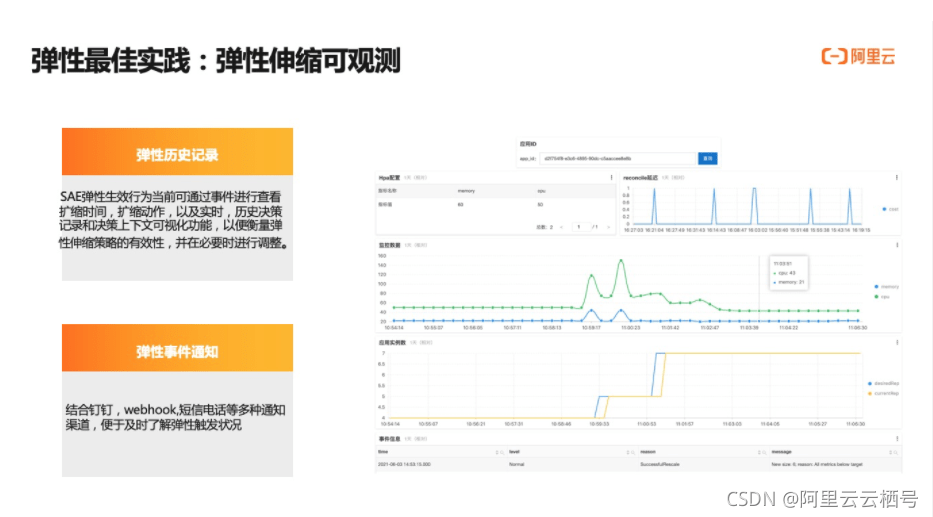Image resolution: width=933 pixels, height=517 pixels.
Task: Select the Hpa配置 panel title
Action: coord(390,177)
